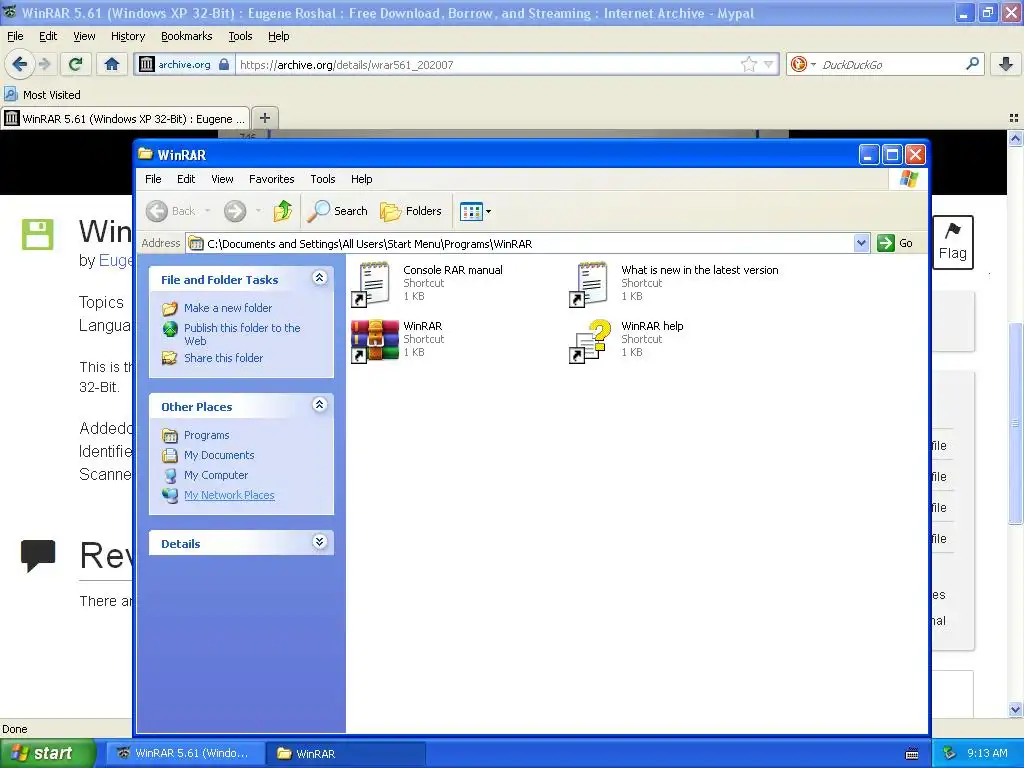
Task: Collapse the Other Places panel
Action: 319,405
